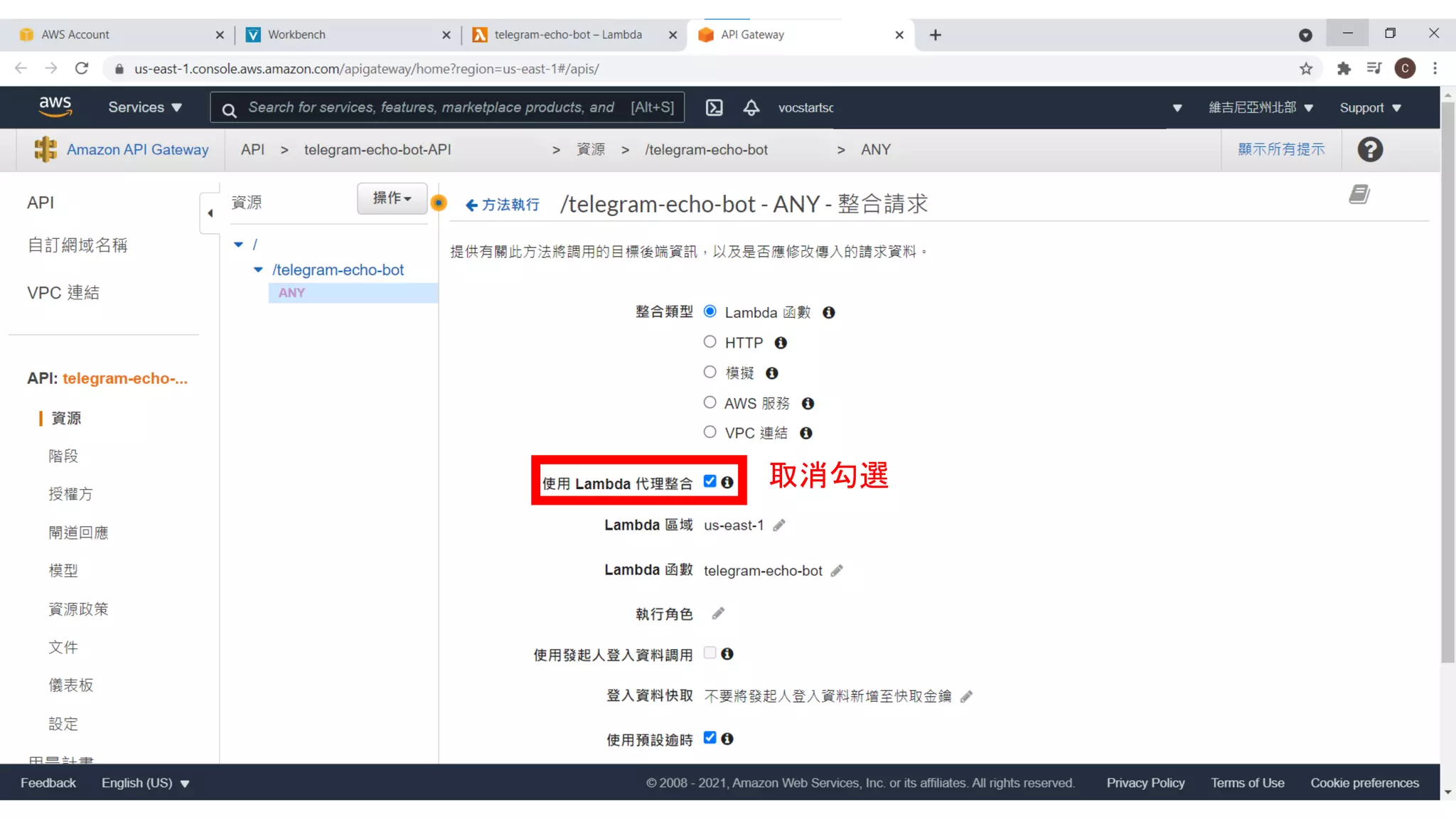Open the help question mark icon
The image size is (1456, 819).
[1369, 149]
